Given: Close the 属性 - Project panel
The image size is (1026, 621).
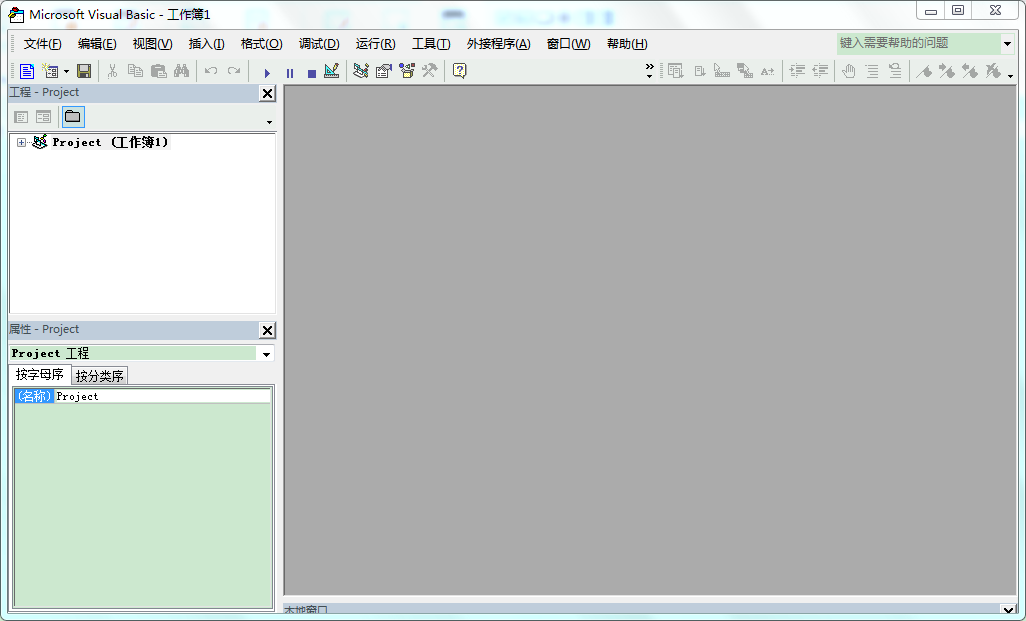Looking at the screenshot, I should pos(267,330).
